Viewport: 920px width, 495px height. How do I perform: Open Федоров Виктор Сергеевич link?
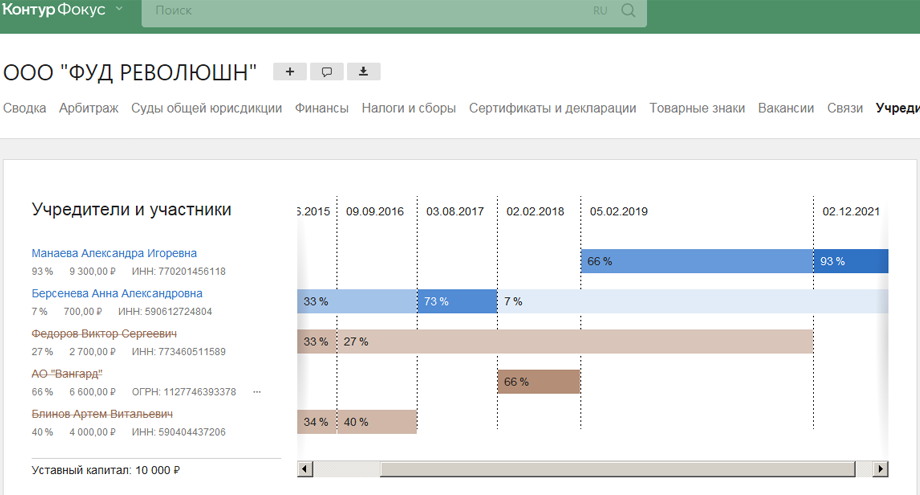coord(104,333)
